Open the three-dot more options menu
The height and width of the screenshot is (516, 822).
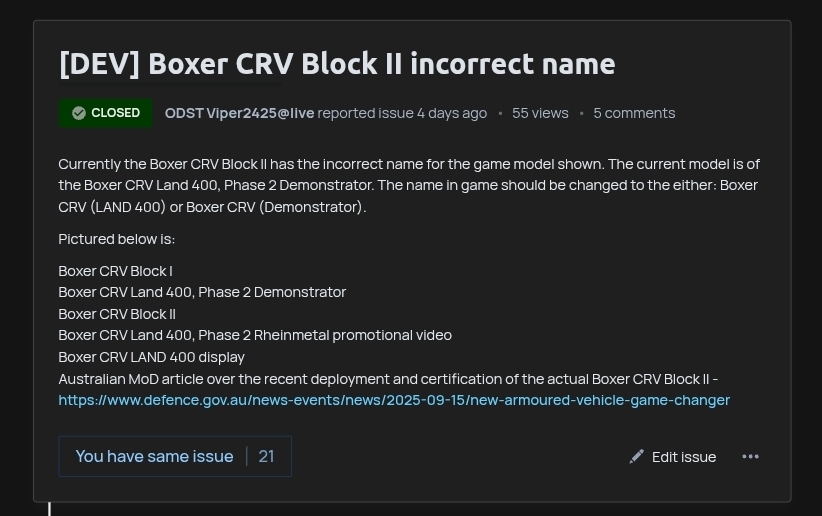tap(750, 457)
